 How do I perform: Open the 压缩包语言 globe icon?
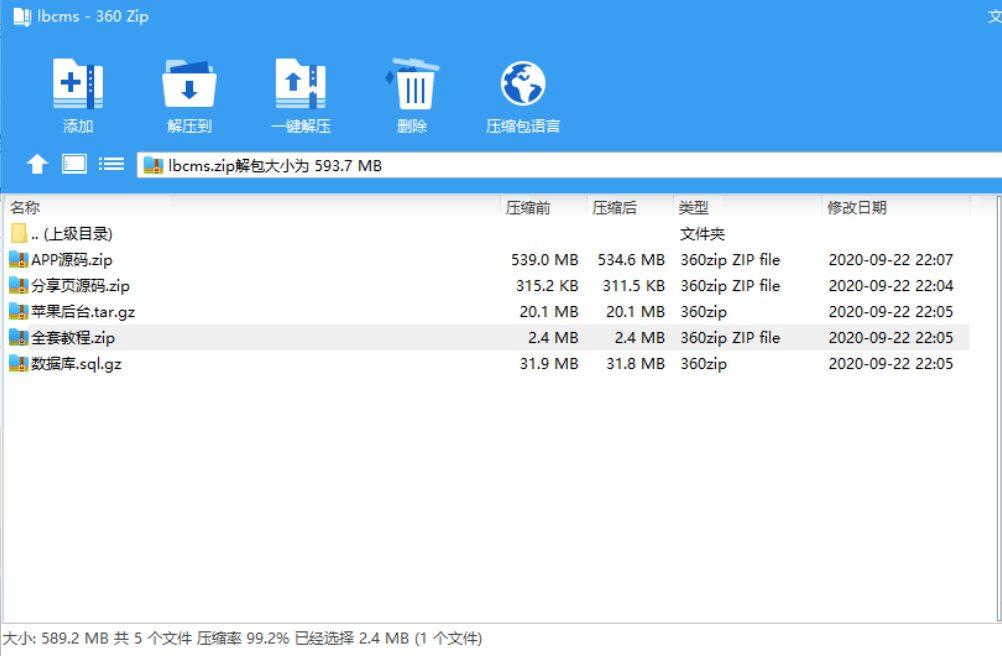[x=523, y=84]
